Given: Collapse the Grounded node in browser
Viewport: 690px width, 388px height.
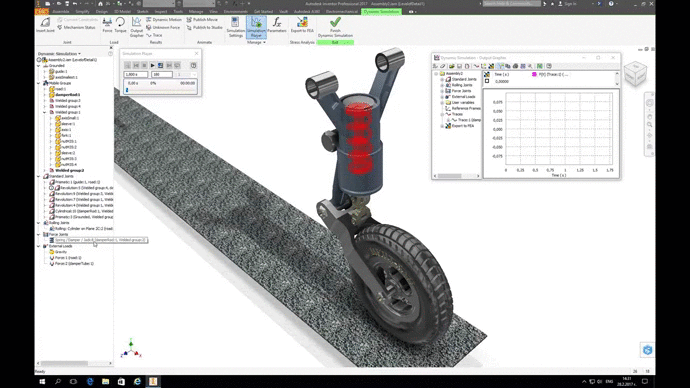Looking at the screenshot, I should (x=39, y=66).
